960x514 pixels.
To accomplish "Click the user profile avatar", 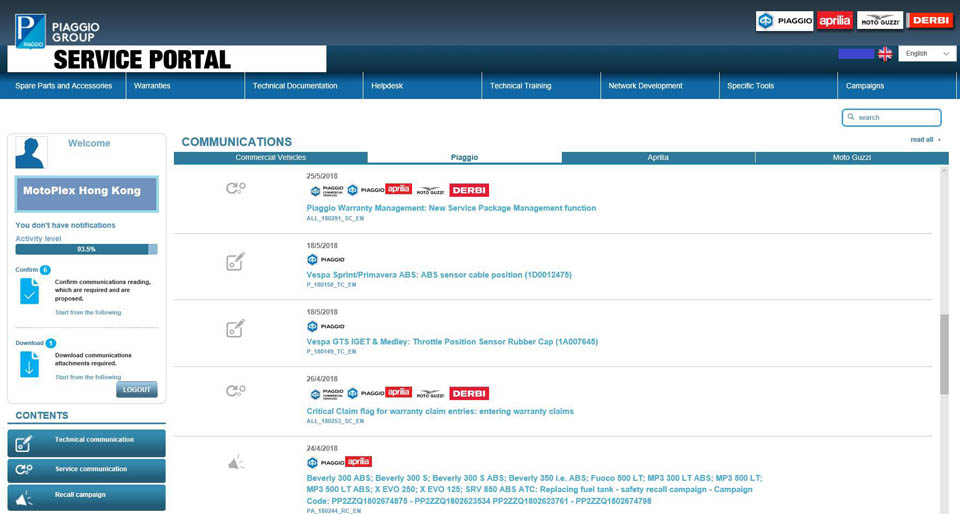I will (x=31, y=153).
